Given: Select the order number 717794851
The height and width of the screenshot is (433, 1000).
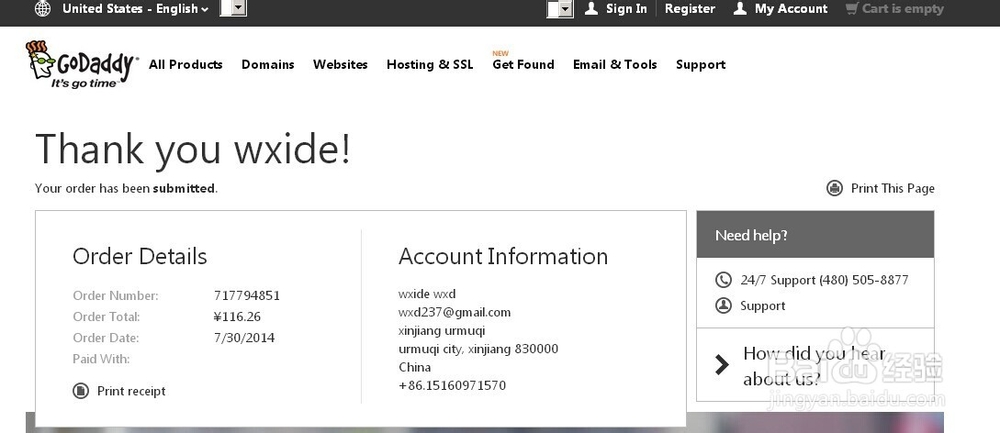Looking at the screenshot, I should pyautogui.click(x=247, y=296).
